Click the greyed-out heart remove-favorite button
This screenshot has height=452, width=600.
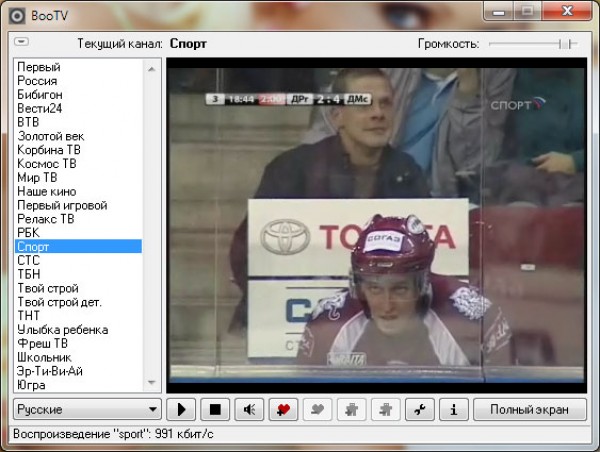[317, 410]
